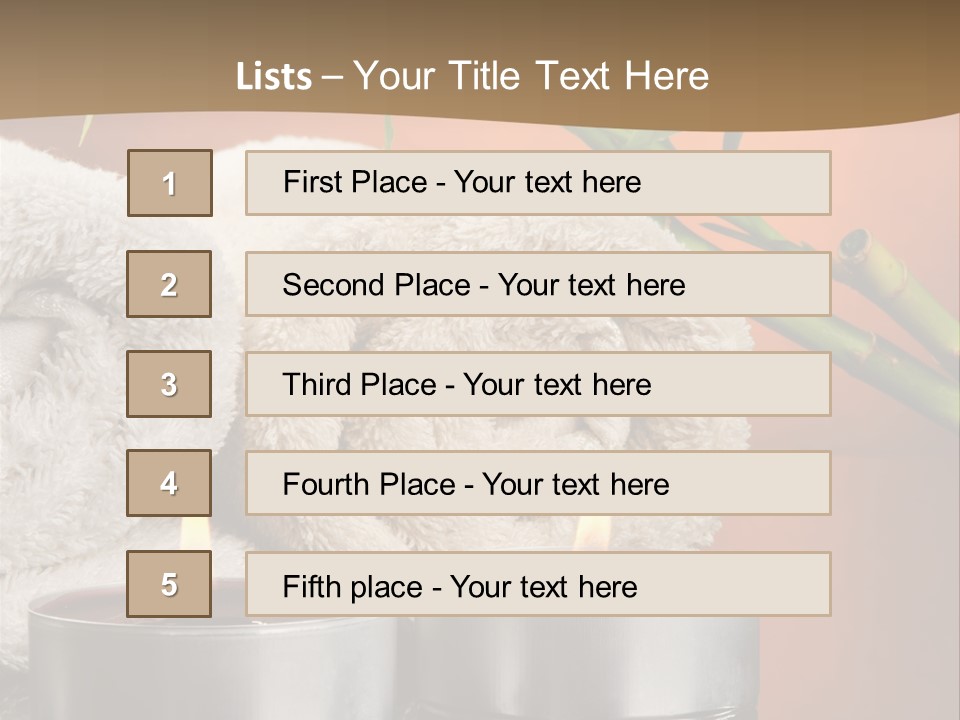Select the number 2 box
Viewport: 960px width, 720px height.
(169, 284)
